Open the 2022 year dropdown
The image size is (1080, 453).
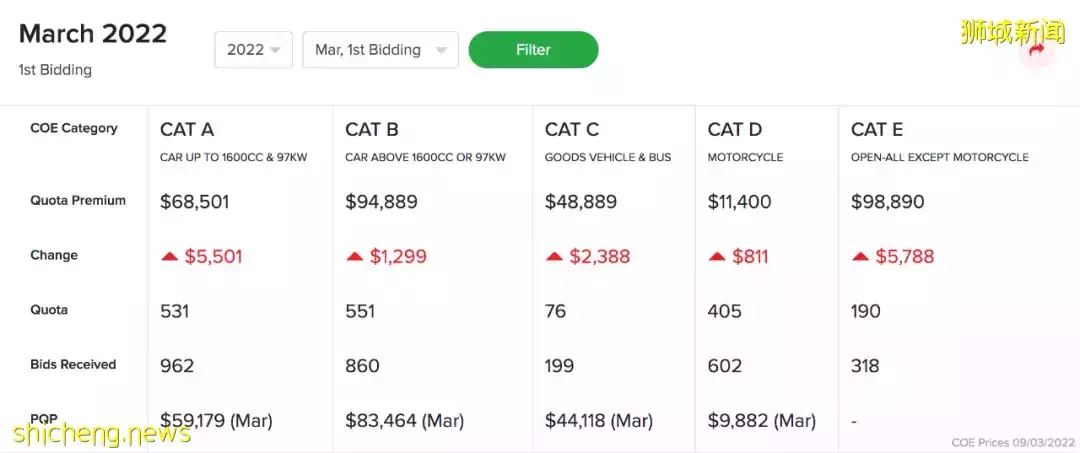[x=253, y=50]
